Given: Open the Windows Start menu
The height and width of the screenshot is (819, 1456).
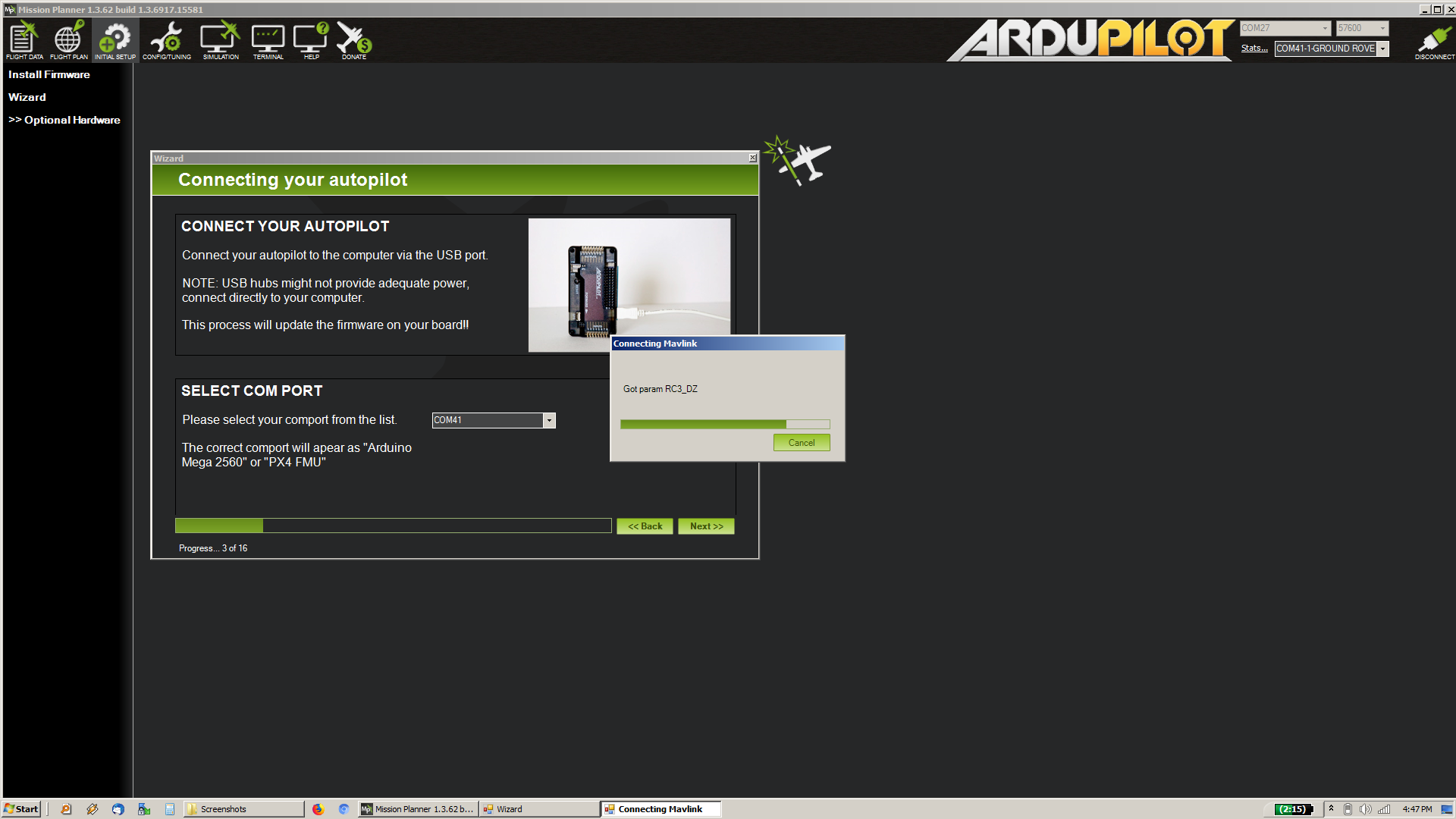Looking at the screenshot, I should (x=21, y=809).
